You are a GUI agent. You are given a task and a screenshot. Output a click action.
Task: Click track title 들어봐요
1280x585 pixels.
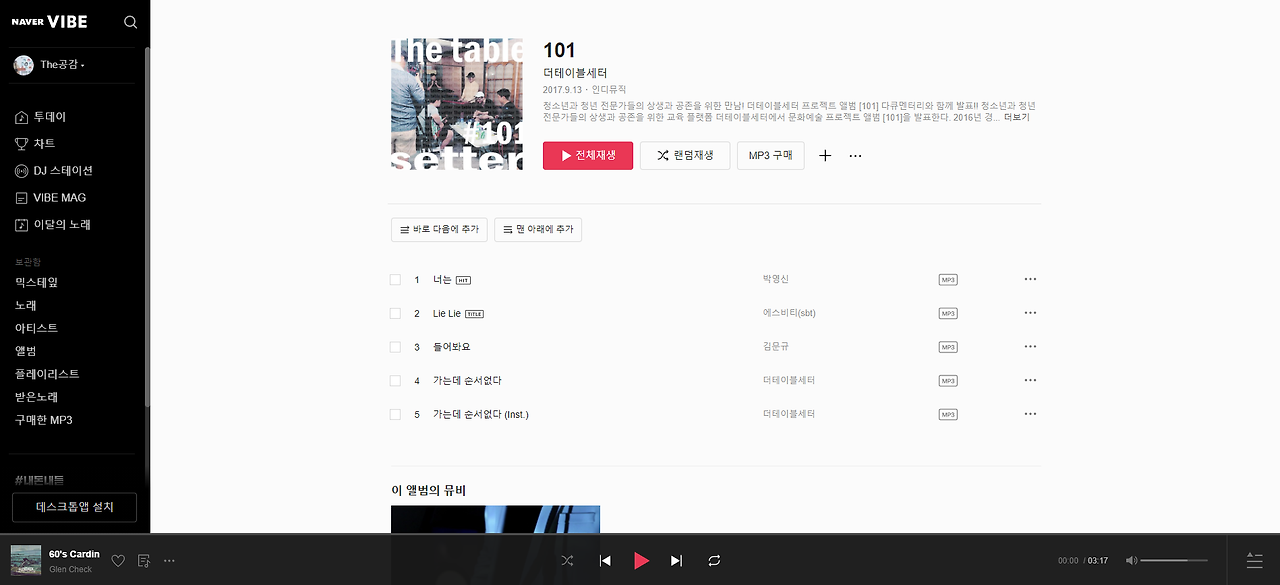click(451, 347)
